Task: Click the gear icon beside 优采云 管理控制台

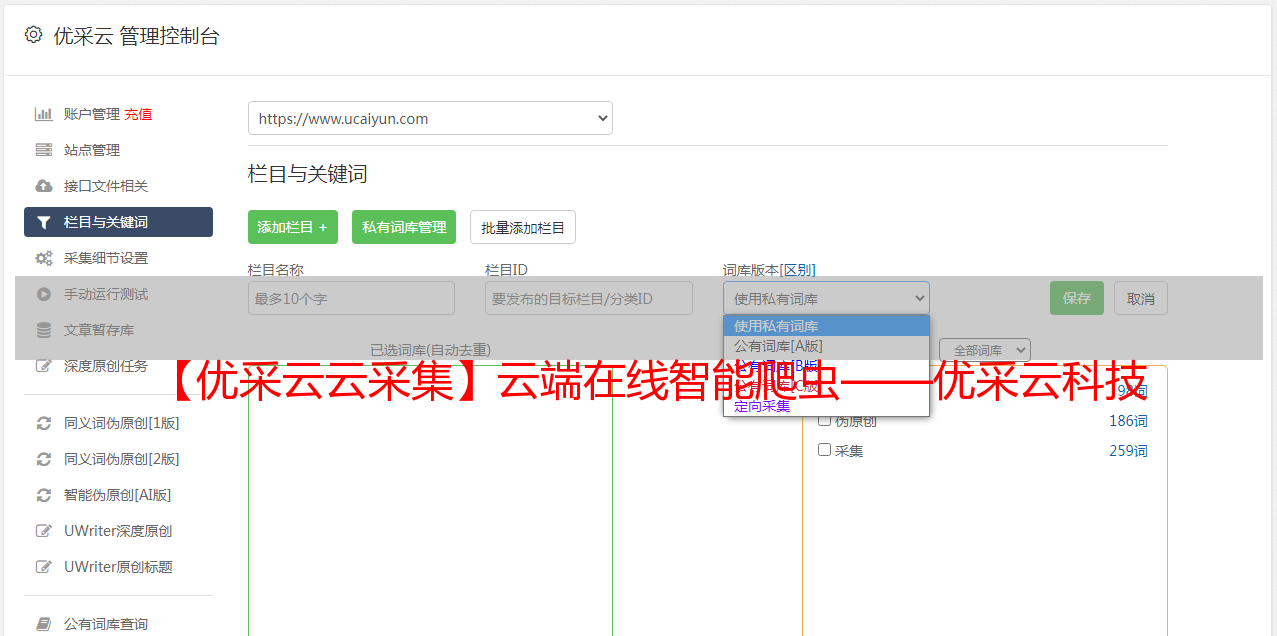Action: [x=33, y=35]
